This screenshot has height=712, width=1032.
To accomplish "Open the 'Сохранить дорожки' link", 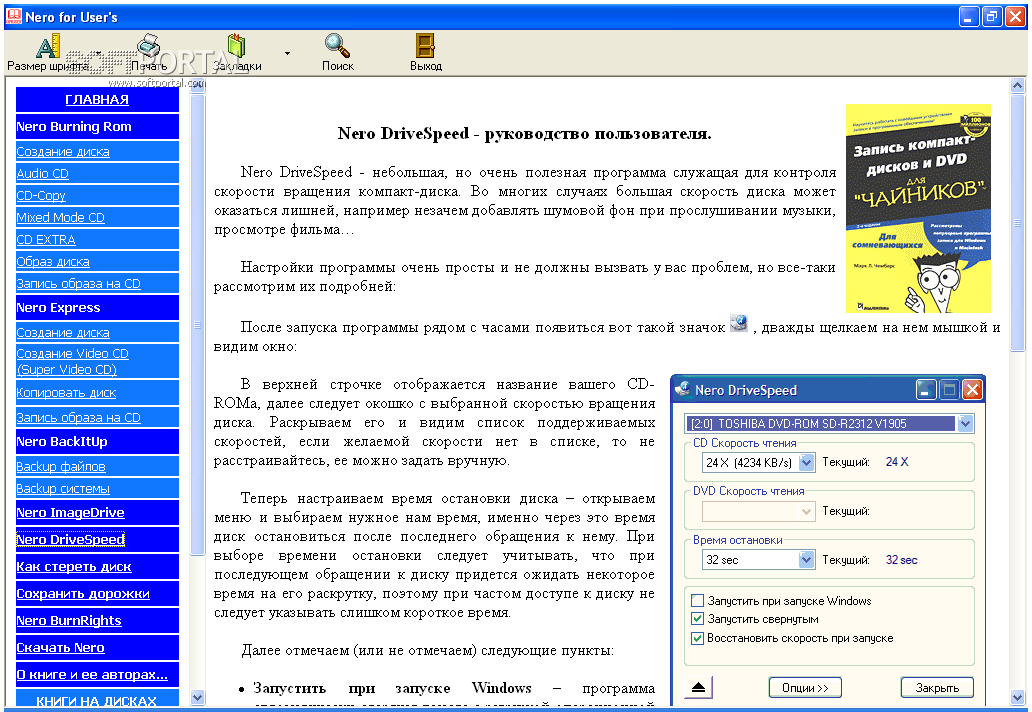I will 83,594.
